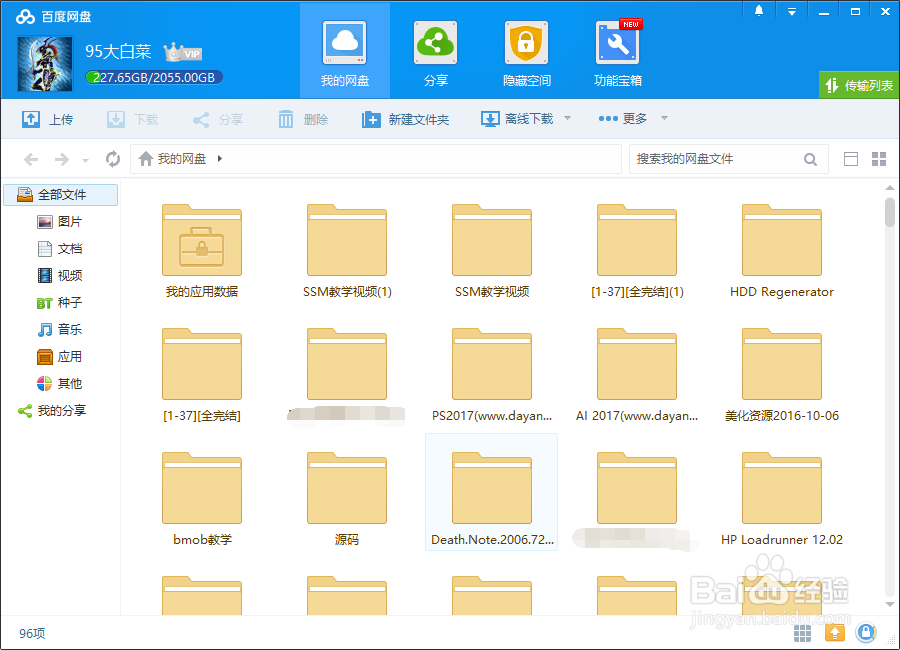900x650 pixels.
Task: Open the 我的网盘 tab
Action: point(344,51)
